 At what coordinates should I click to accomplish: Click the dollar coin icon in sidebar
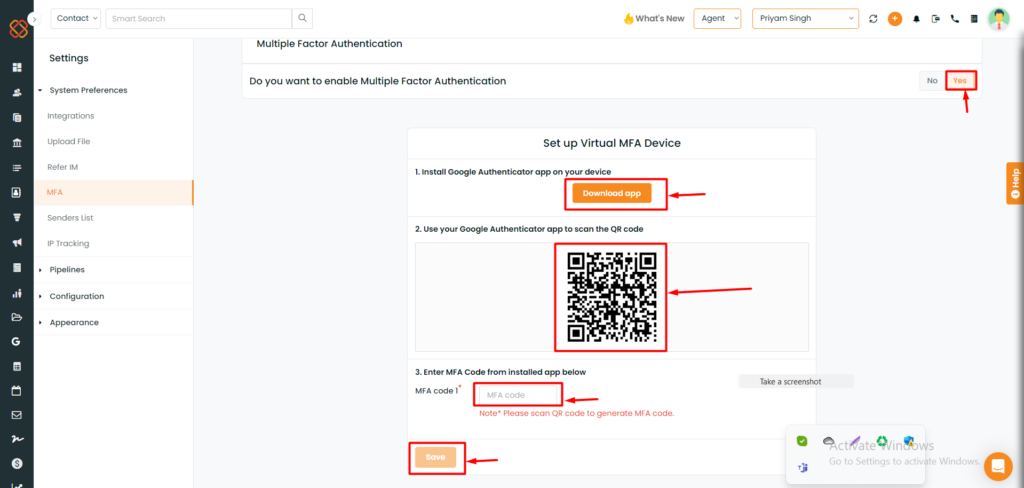point(17,463)
